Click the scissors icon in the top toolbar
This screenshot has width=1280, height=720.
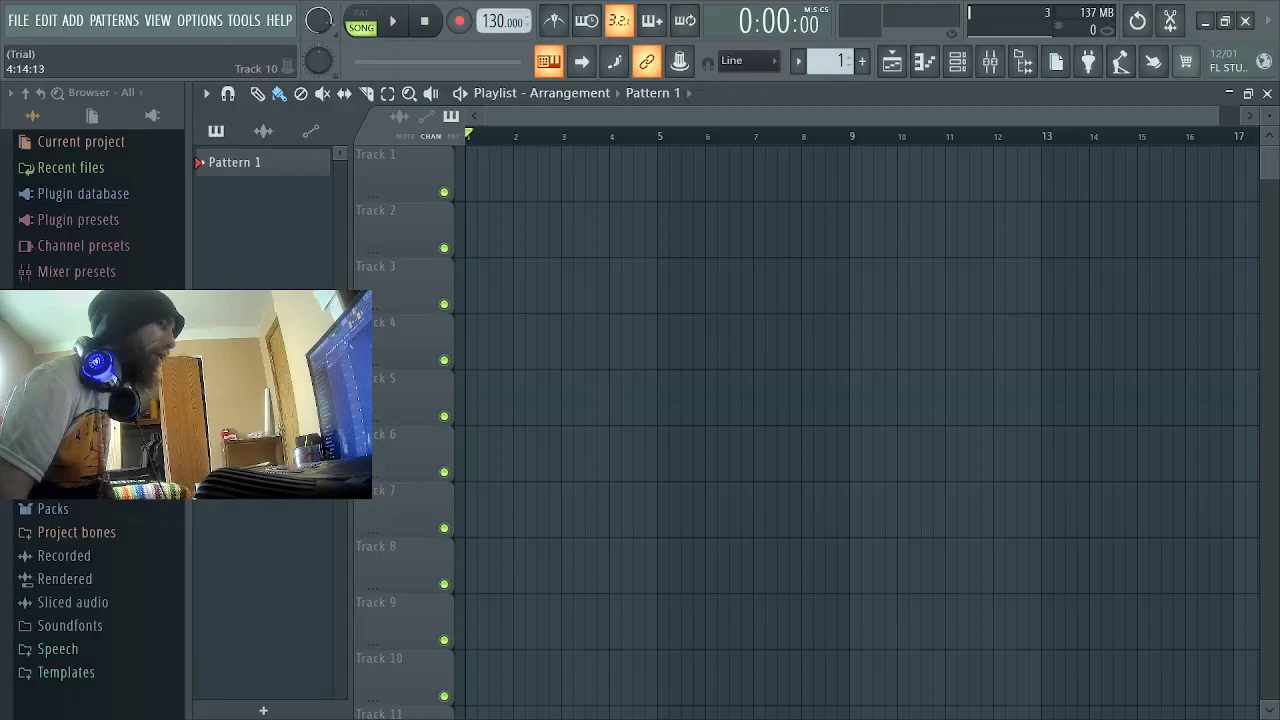[x=1170, y=21]
